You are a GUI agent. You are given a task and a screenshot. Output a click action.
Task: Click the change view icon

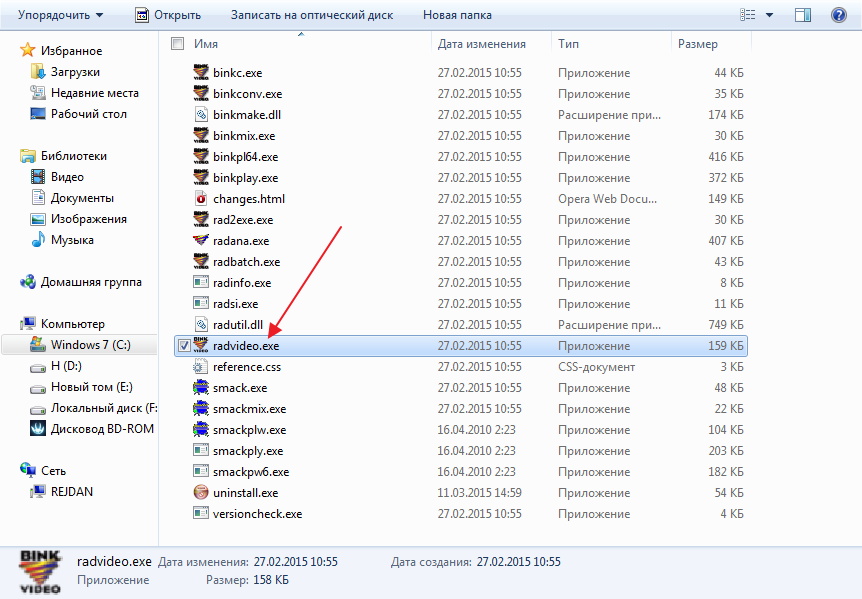point(748,15)
